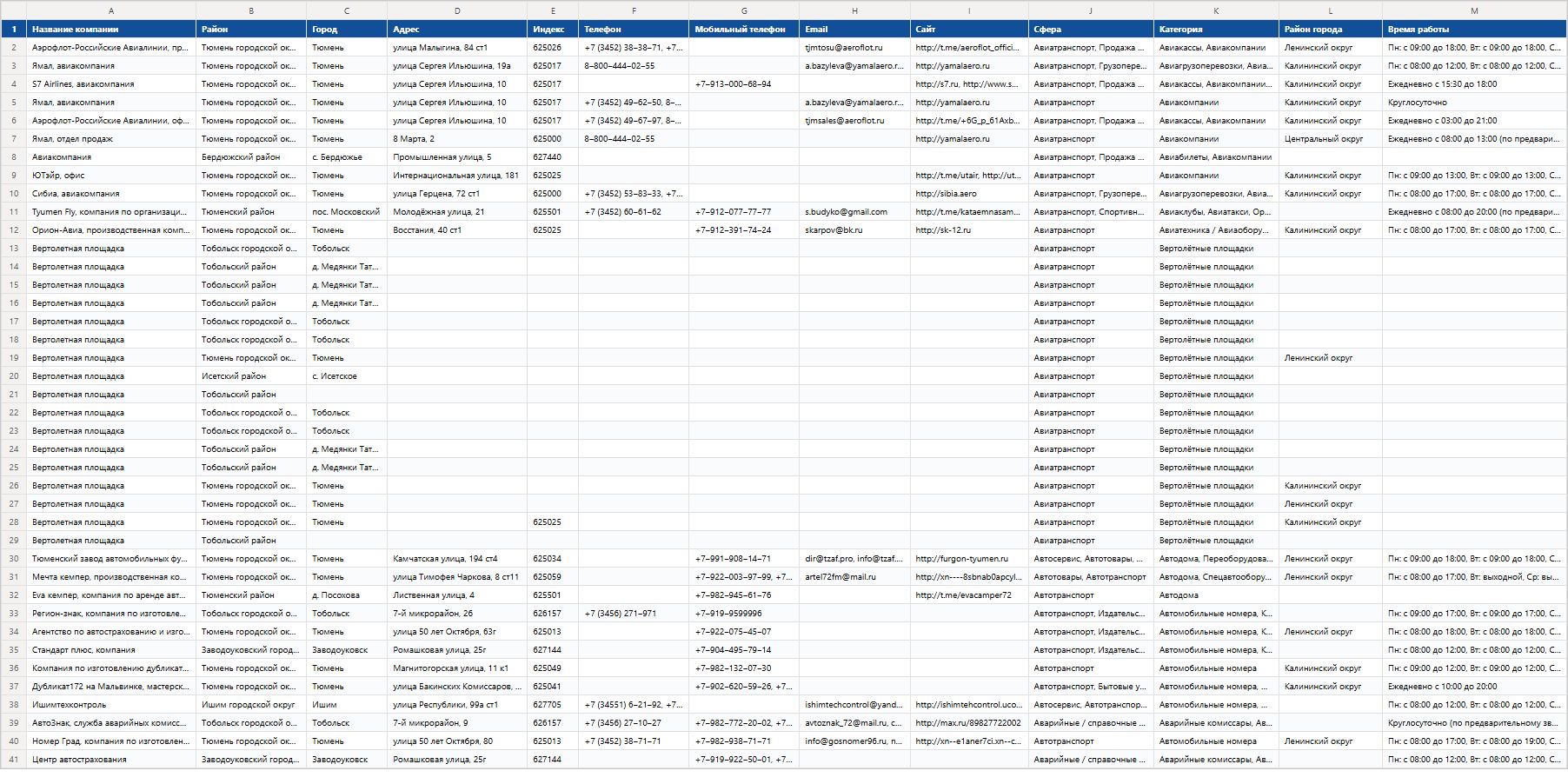The height and width of the screenshot is (784, 1568).
Task: Select address 'улица Сергея Ильюшина, 19а'
Action: (457, 66)
